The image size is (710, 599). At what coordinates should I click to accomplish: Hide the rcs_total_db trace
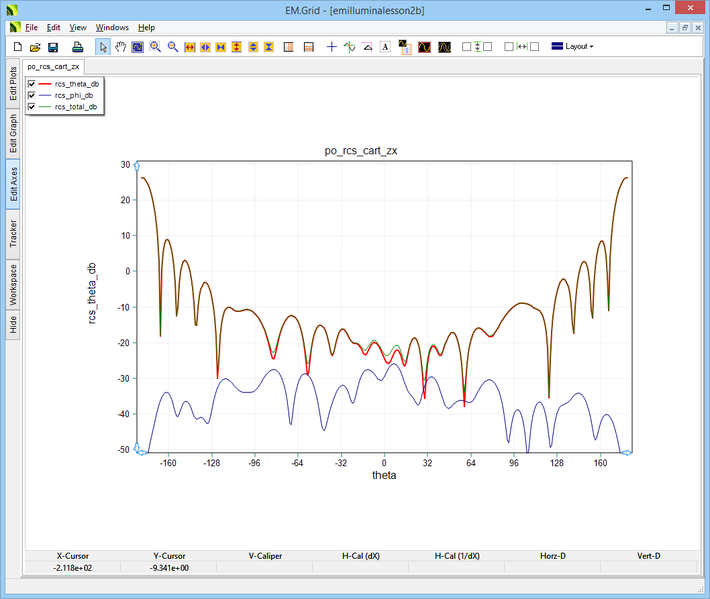pyautogui.click(x=32, y=106)
